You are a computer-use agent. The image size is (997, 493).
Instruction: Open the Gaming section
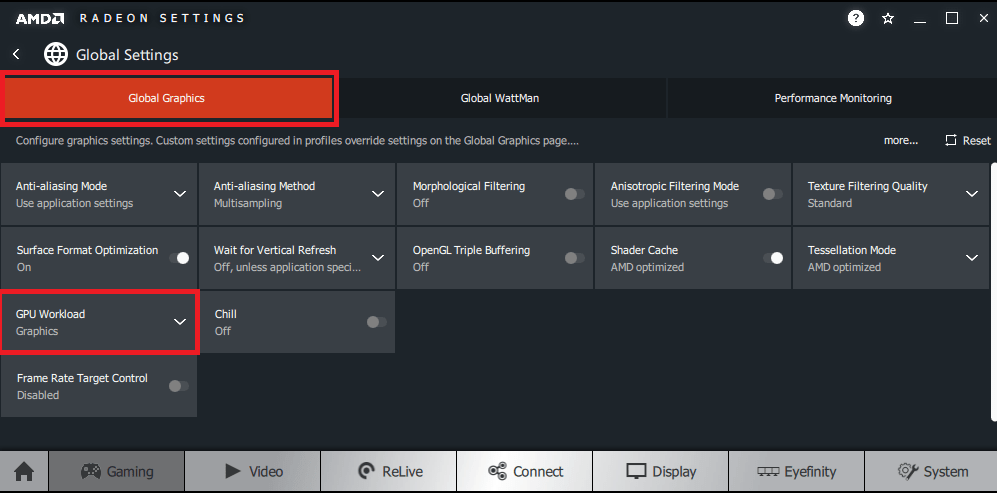pyautogui.click(x=117, y=471)
